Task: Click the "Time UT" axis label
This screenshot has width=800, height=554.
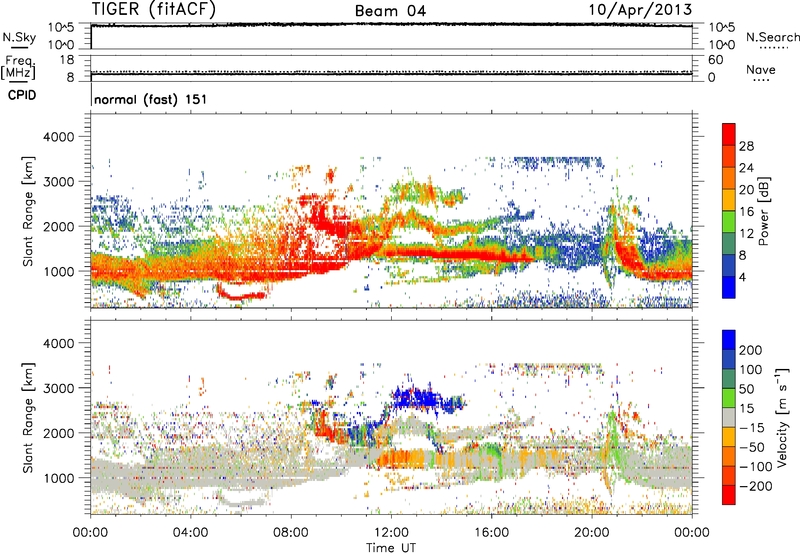Action: [x=391, y=548]
